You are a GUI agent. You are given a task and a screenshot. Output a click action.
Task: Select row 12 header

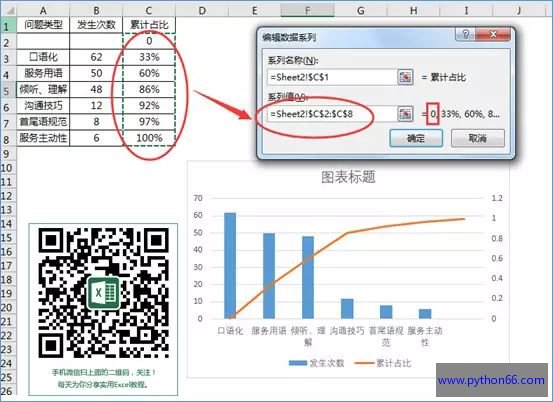7,196
